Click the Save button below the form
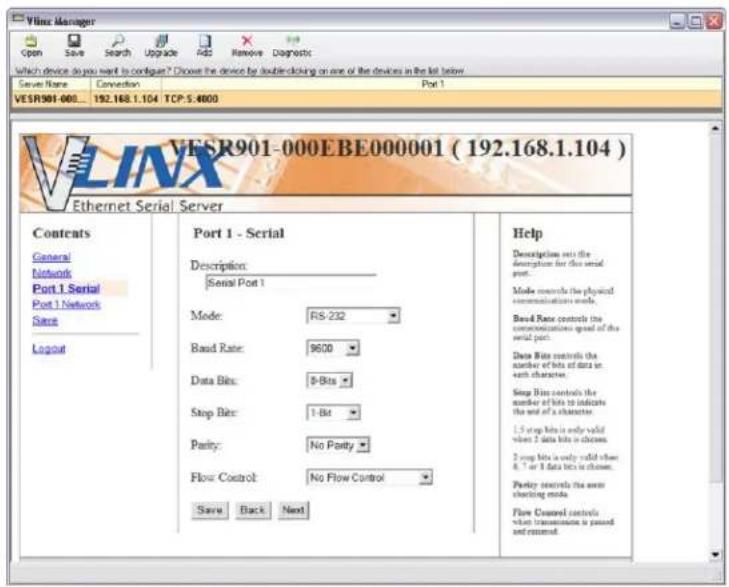This screenshot has height=587, width=729. pos(210,510)
